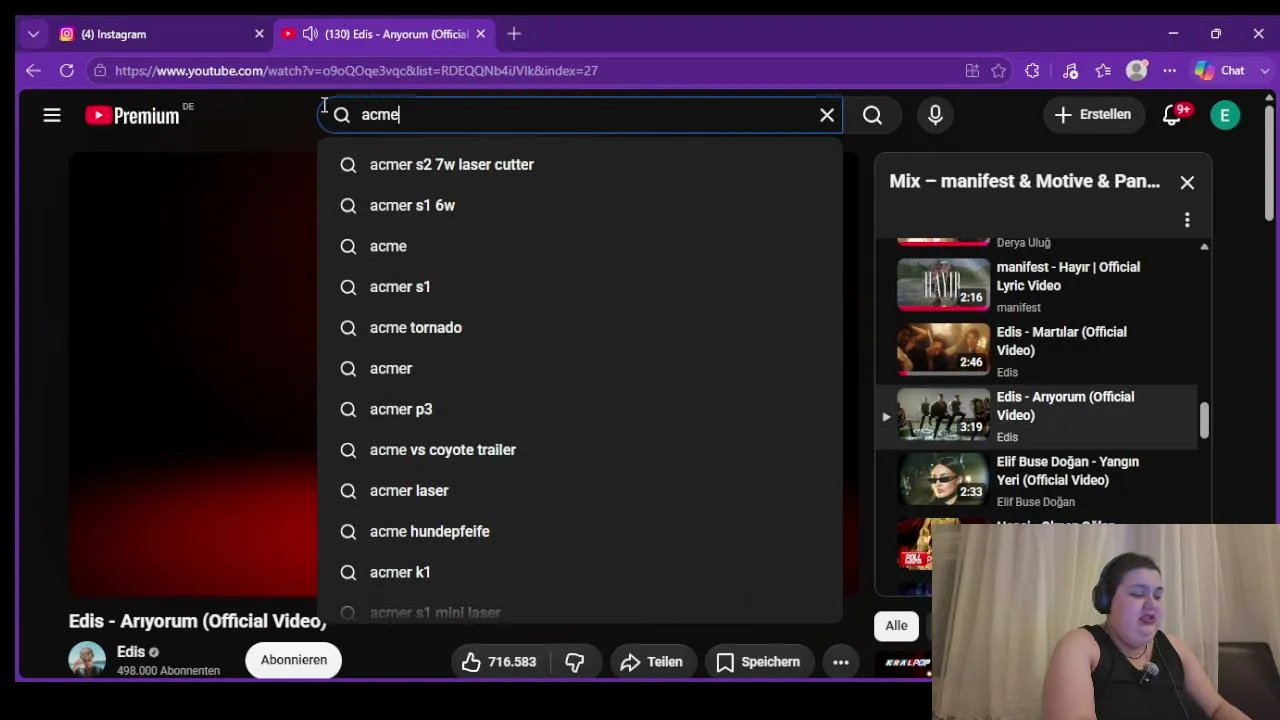
Task: Share the video via Teilen
Action: pos(652,662)
